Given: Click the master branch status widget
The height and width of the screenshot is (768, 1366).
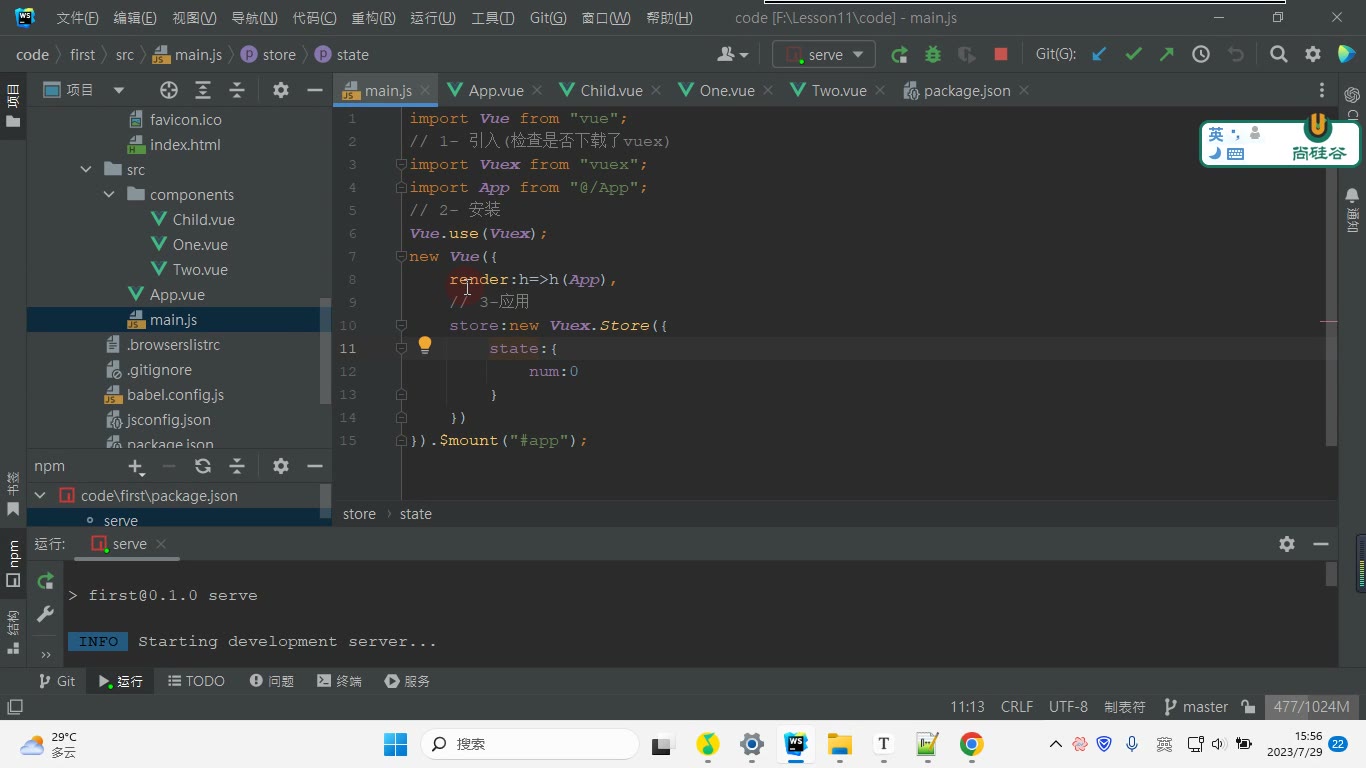Looking at the screenshot, I should 1195,707.
